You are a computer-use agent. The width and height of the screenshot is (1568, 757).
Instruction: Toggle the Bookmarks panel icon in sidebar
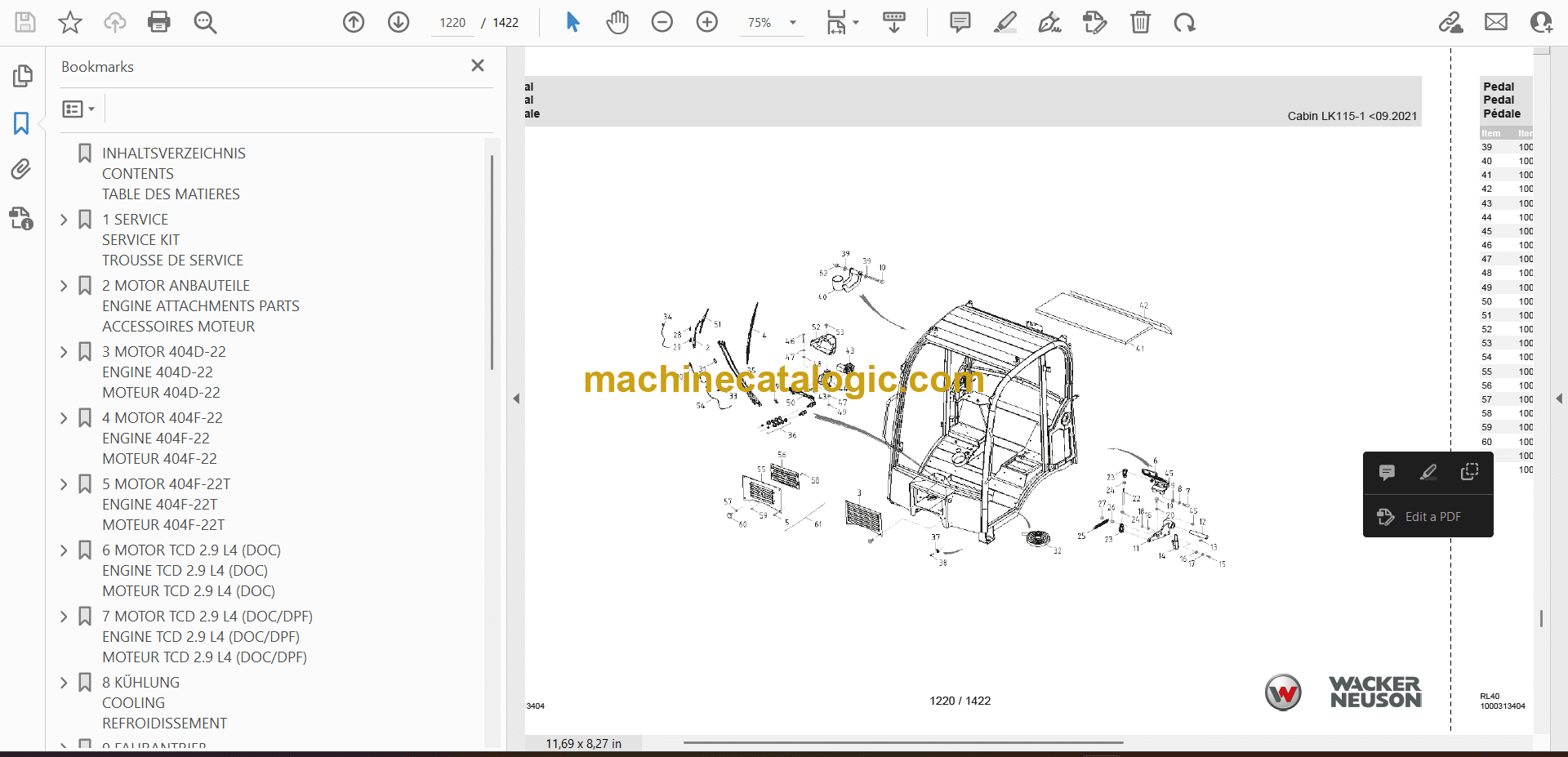pos(21,123)
